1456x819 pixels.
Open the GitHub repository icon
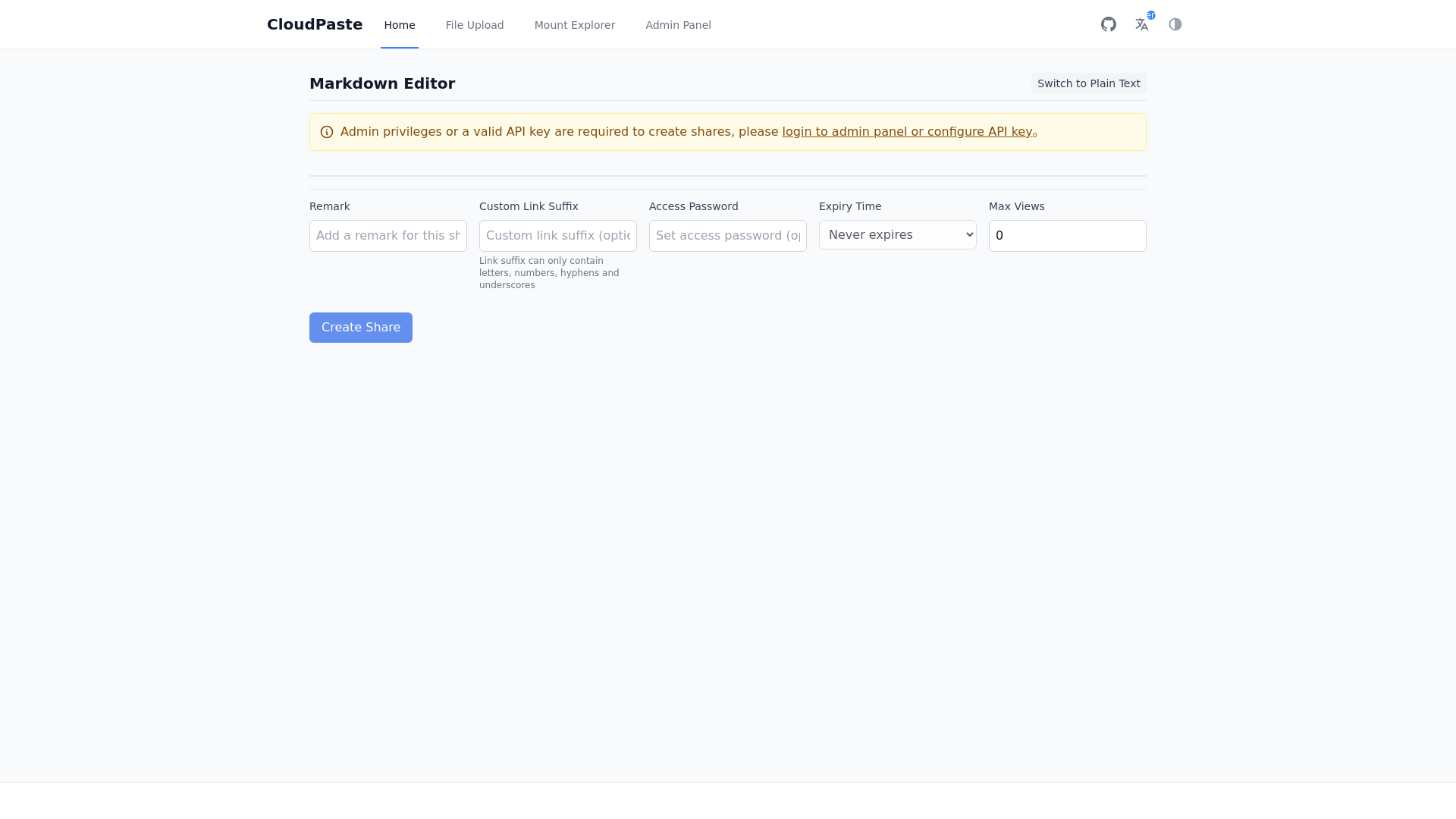[x=1109, y=24]
